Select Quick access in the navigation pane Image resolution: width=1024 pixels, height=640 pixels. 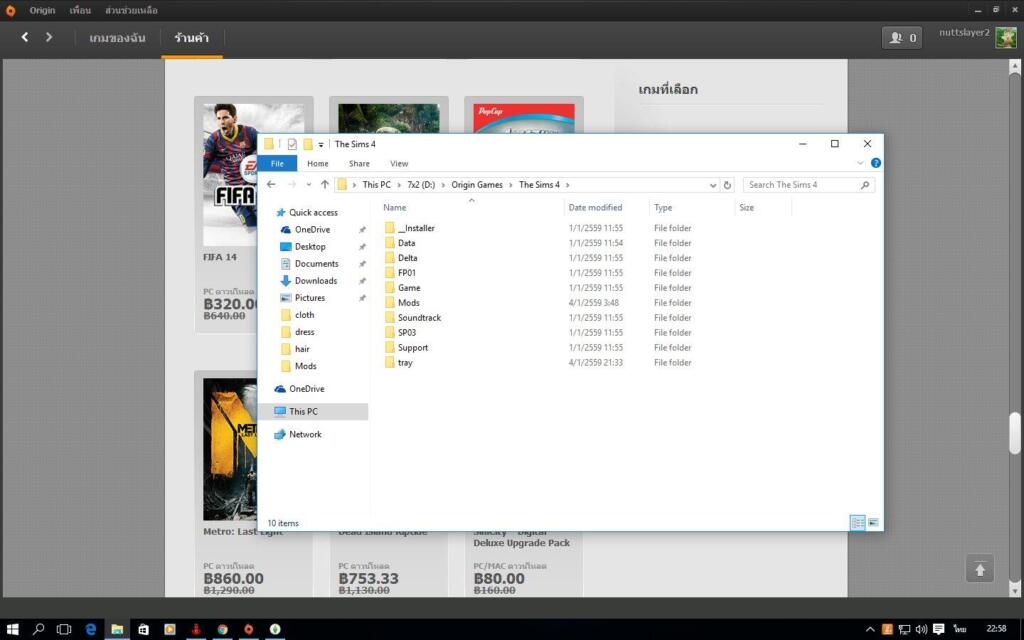tap(313, 212)
